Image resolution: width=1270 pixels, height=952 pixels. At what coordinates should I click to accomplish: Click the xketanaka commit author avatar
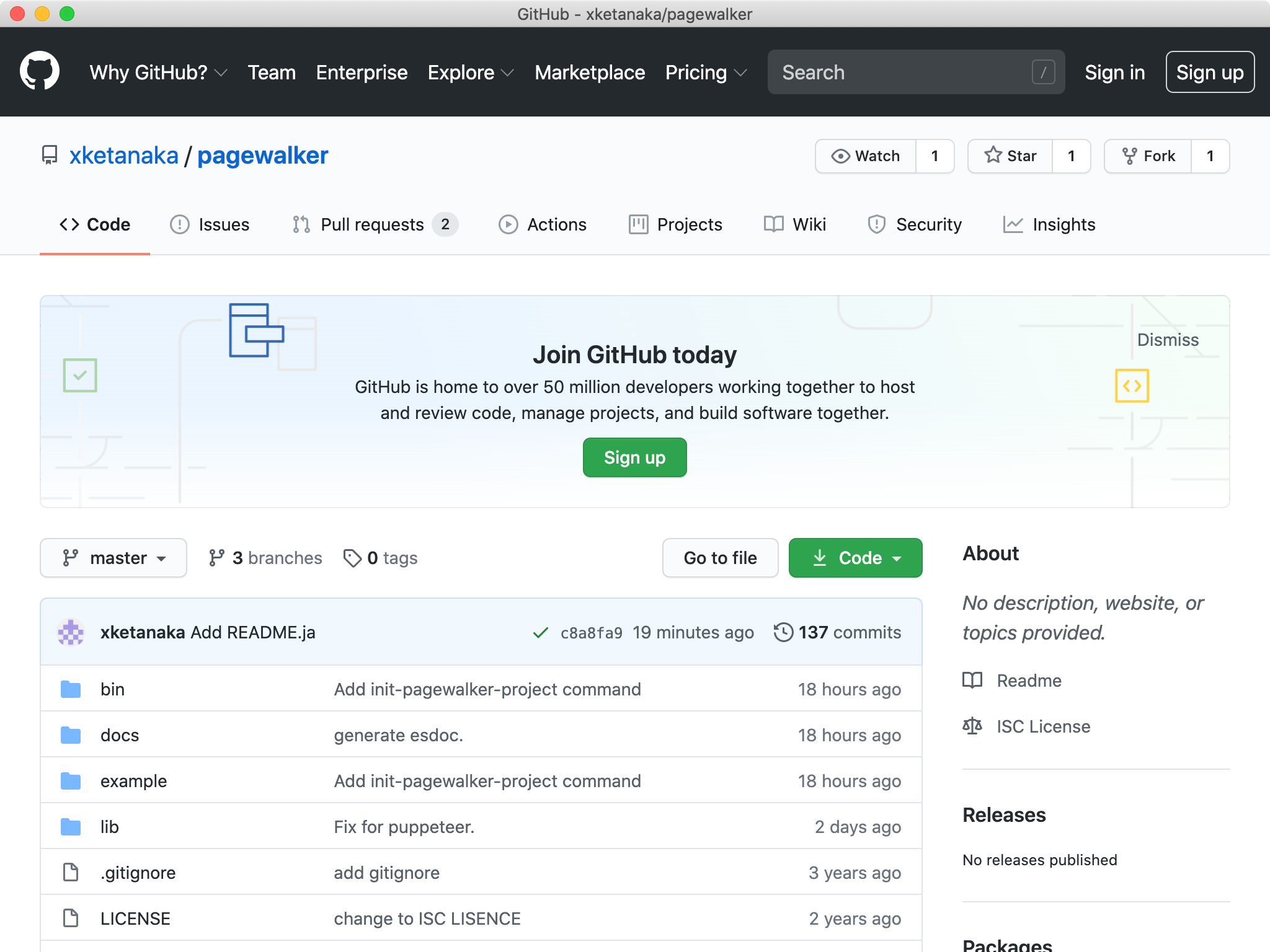point(71,632)
